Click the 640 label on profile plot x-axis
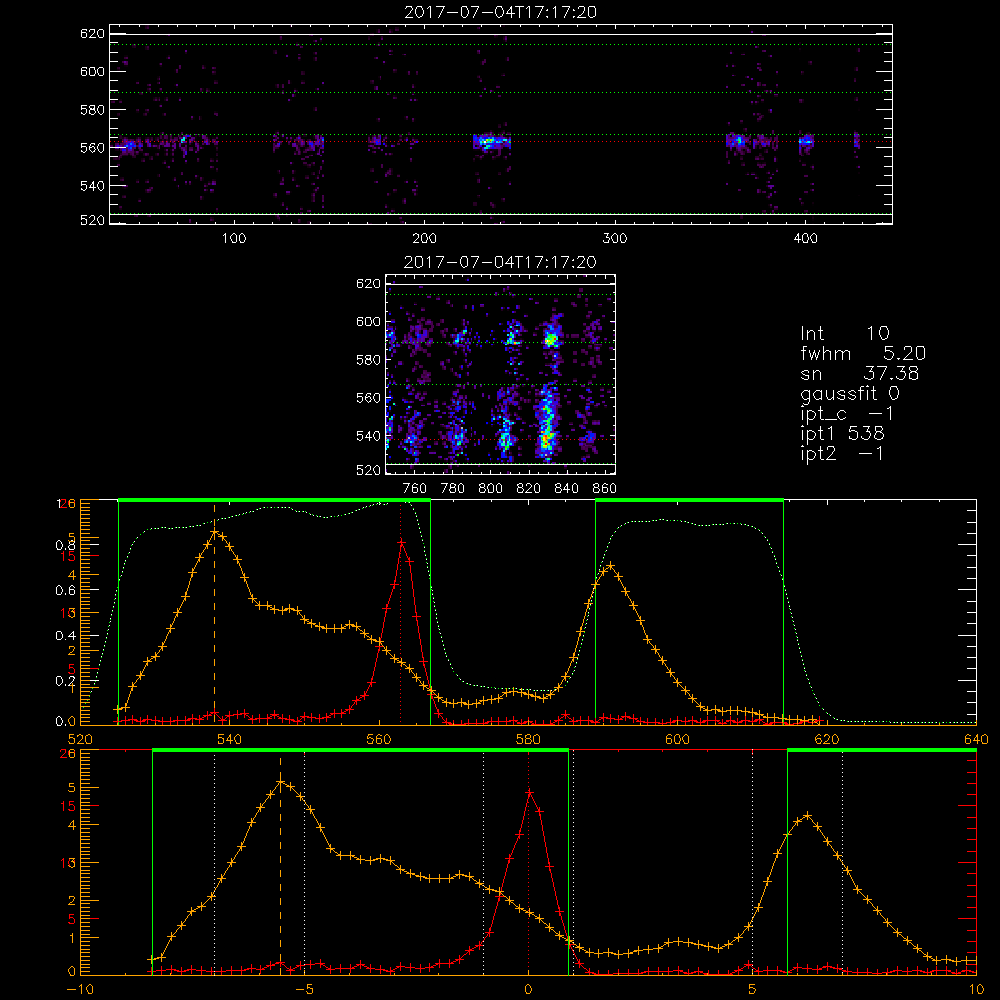The width and height of the screenshot is (1000, 1000). coord(976,739)
